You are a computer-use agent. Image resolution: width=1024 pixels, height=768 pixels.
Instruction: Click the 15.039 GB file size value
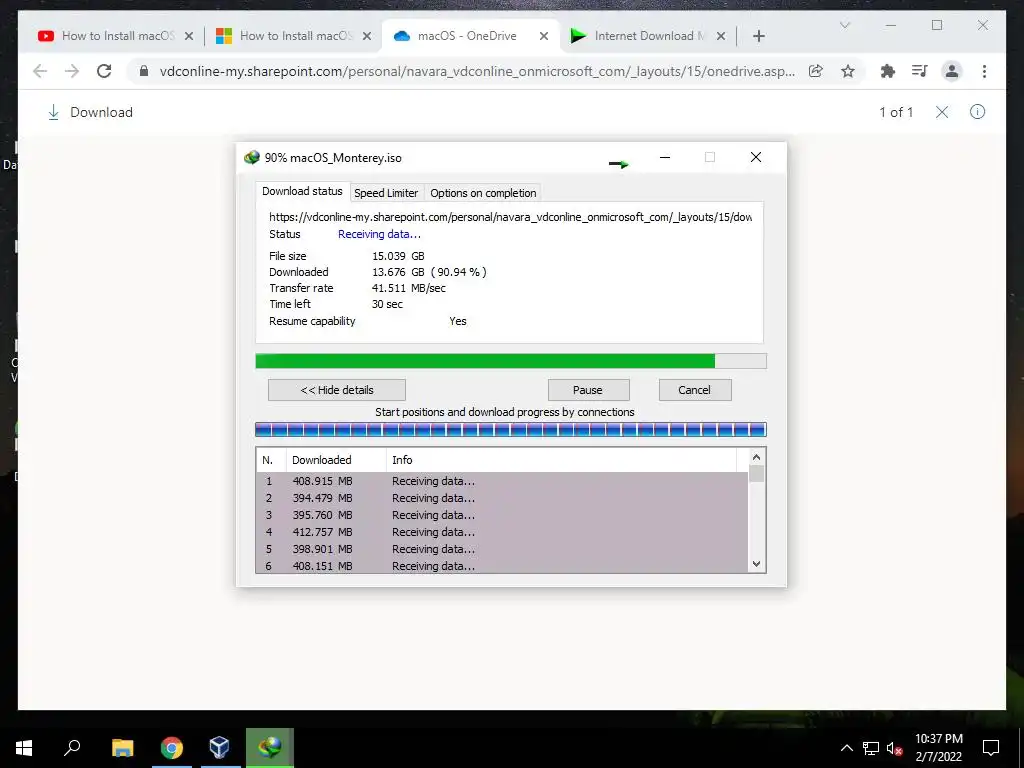[x=398, y=256]
